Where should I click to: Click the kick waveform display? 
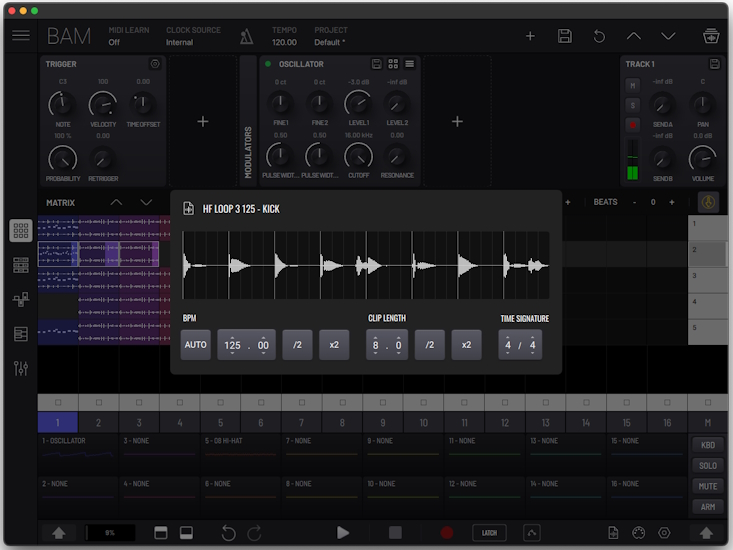[366, 265]
